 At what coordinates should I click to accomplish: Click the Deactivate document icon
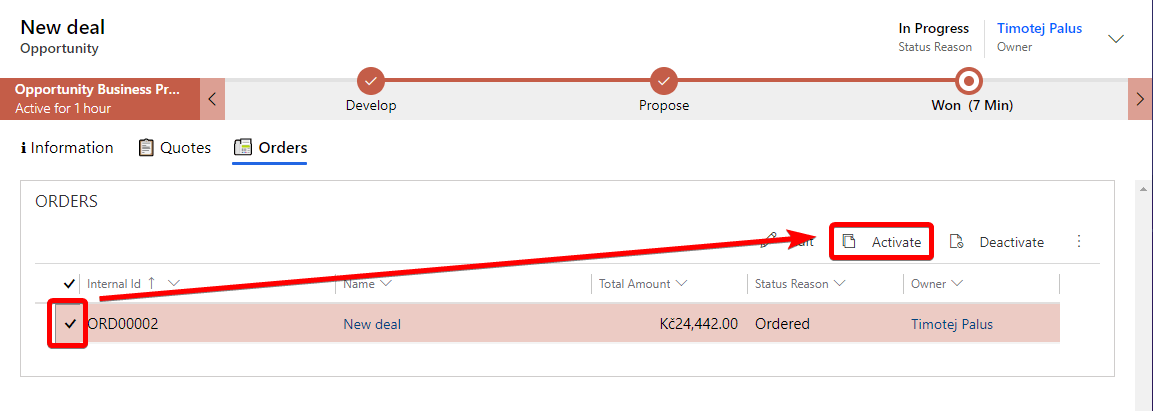[x=957, y=242]
